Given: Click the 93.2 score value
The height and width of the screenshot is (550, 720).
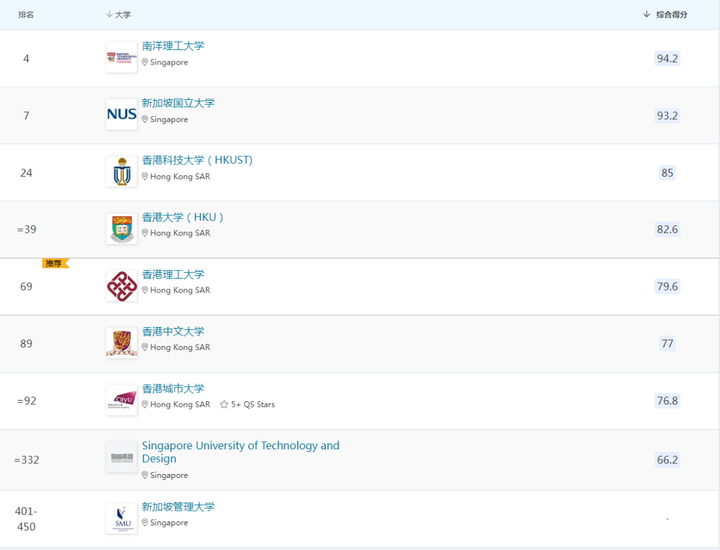Looking at the screenshot, I should point(667,115).
